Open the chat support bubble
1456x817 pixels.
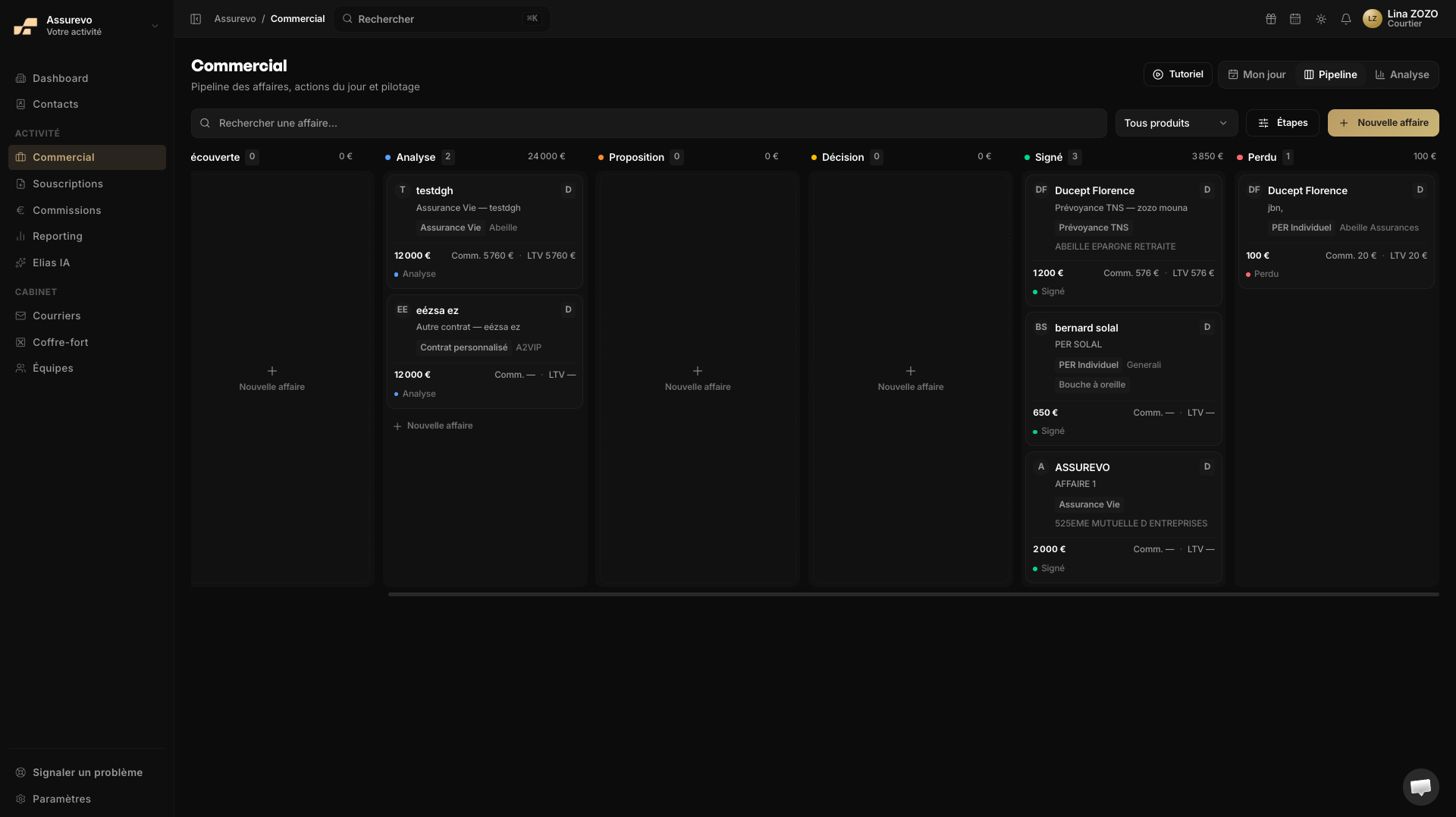pyautogui.click(x=1420, y=787)
